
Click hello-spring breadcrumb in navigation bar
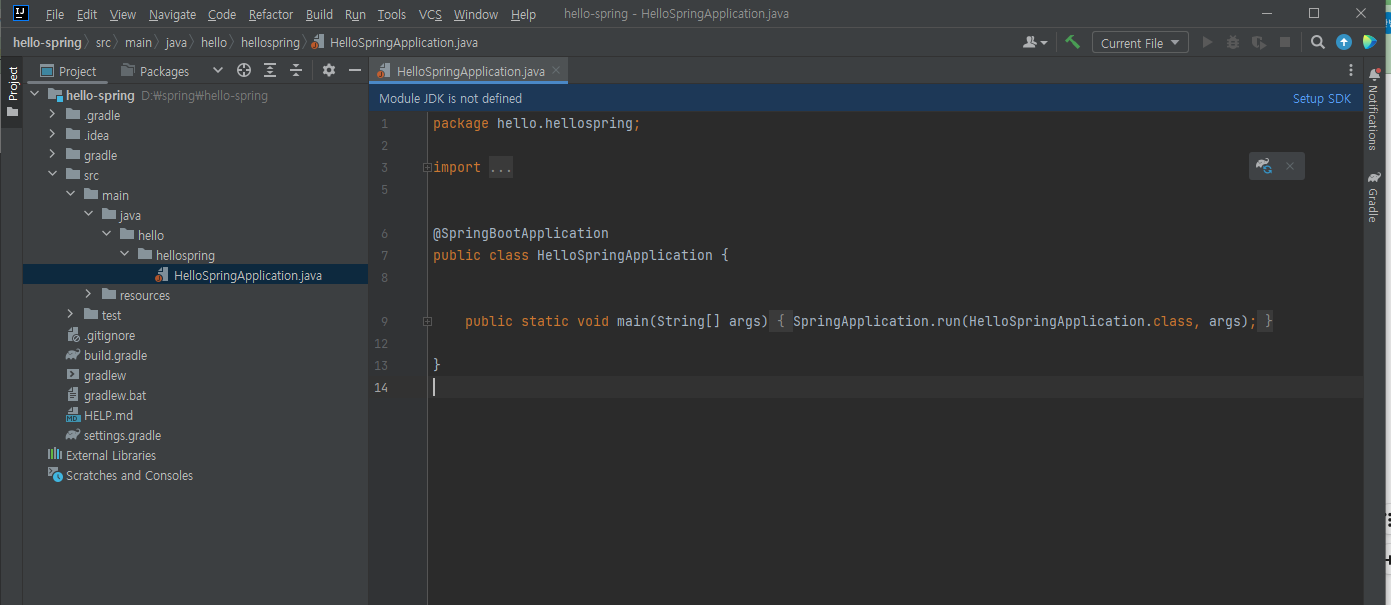[47, 43]
